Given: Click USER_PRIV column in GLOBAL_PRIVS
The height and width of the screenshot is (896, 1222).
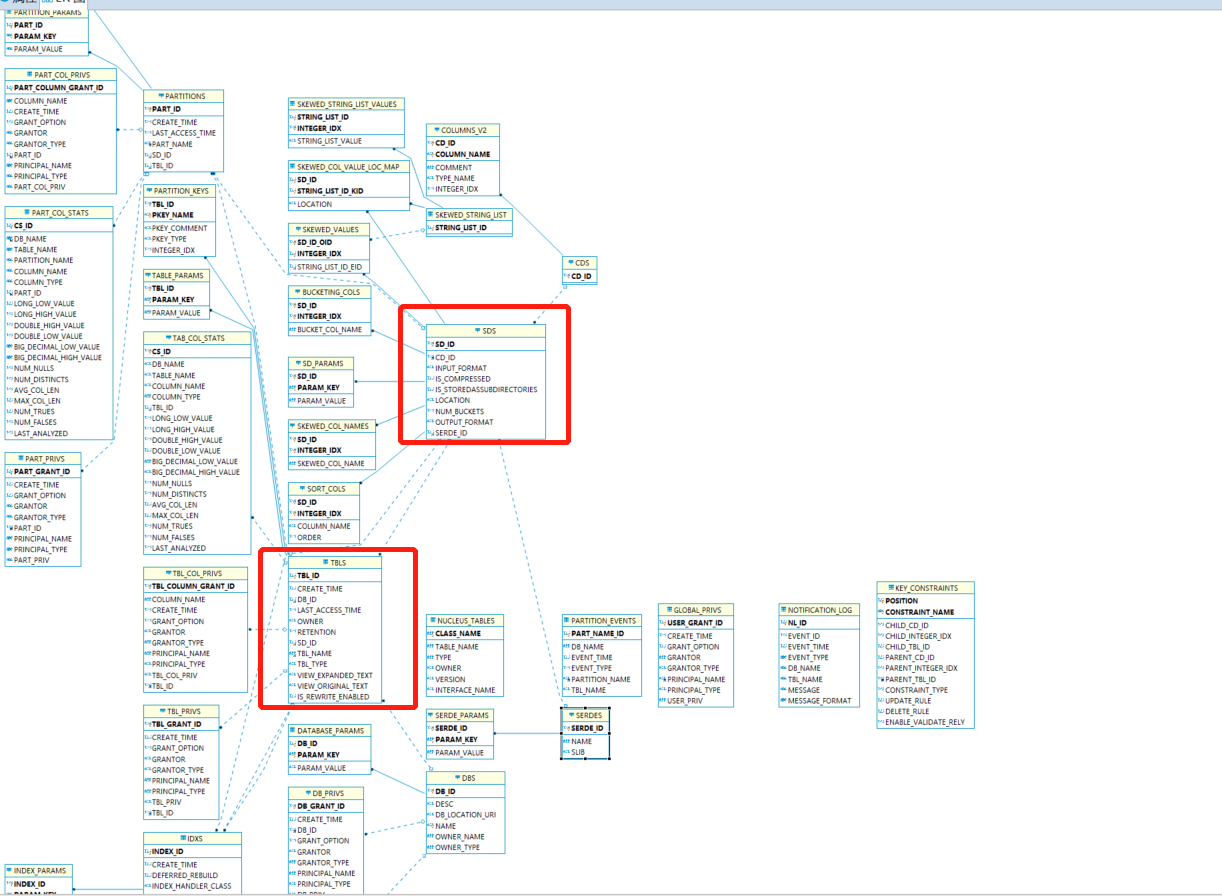Looking at the screenshot, I should (x=685, y=701).
